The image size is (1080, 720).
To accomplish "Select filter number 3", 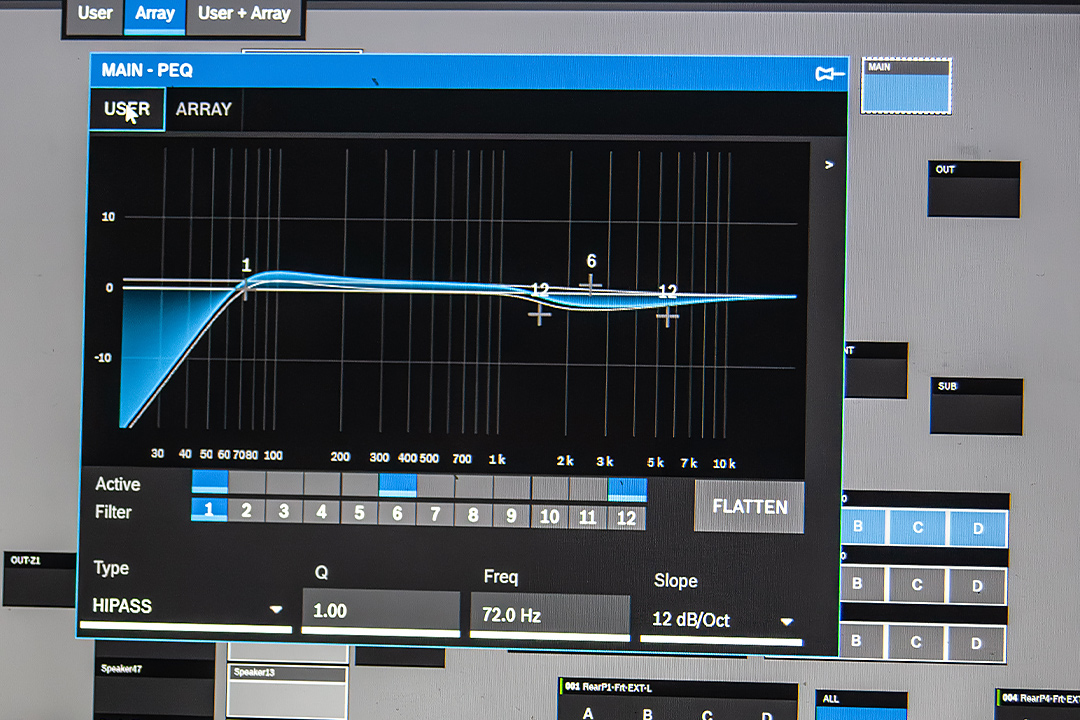I will point(284,512).
